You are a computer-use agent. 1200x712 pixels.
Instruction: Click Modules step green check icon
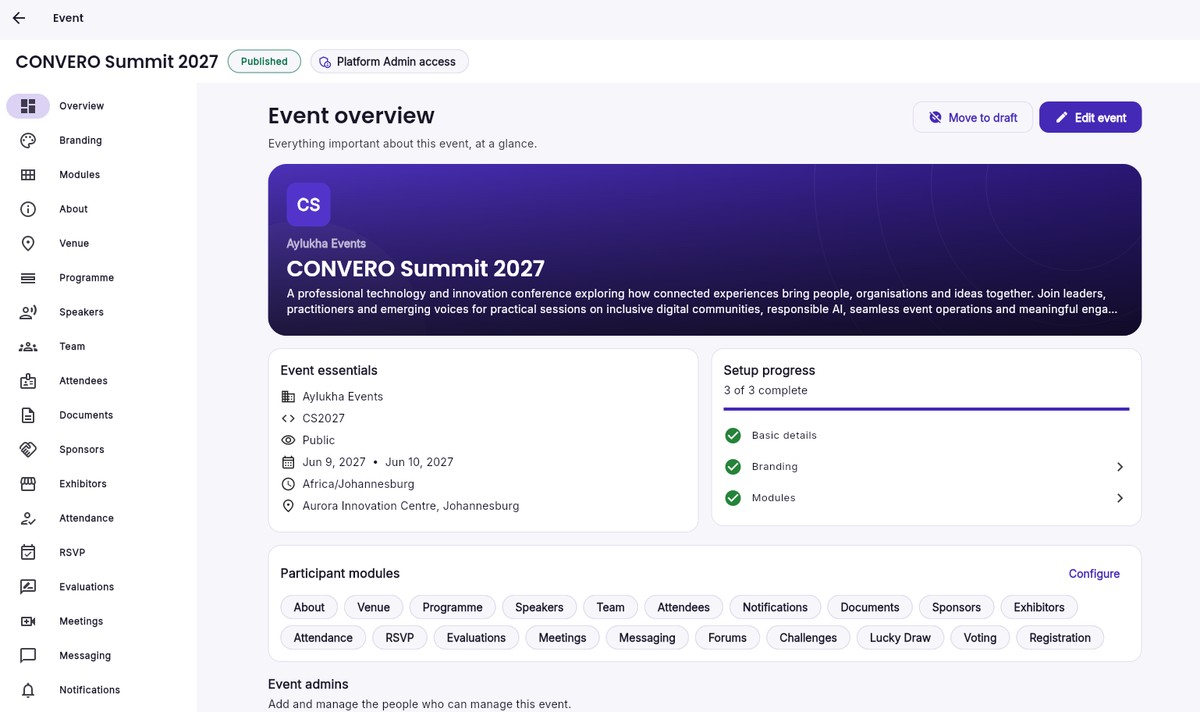733,498
